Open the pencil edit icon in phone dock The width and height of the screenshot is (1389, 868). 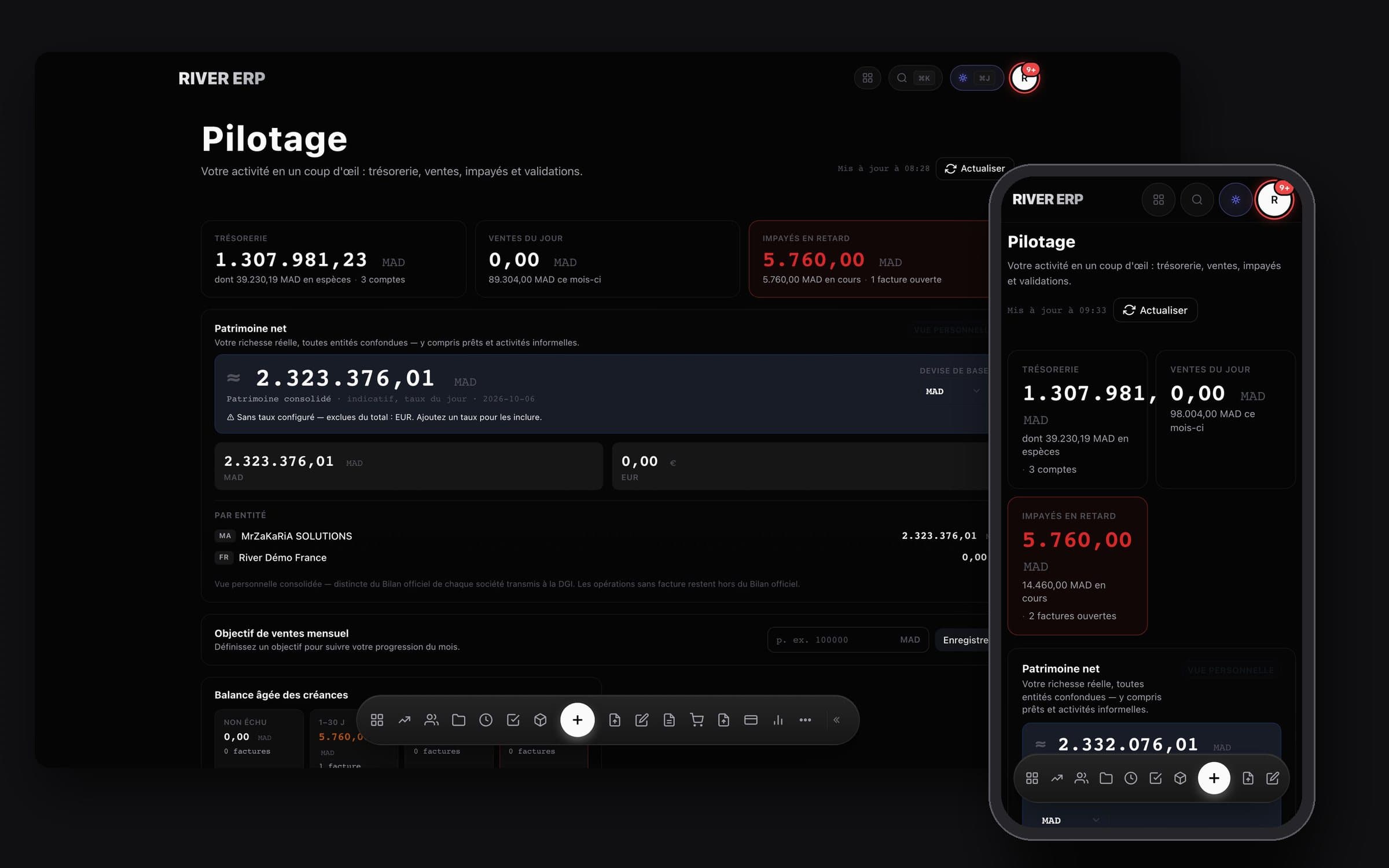tap(1273, 778)
